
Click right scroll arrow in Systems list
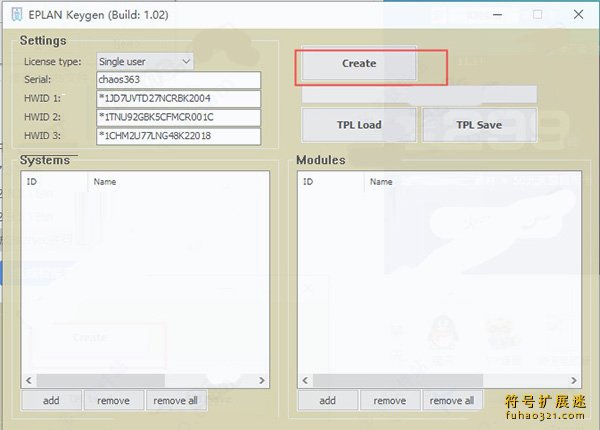coord(261,380)
